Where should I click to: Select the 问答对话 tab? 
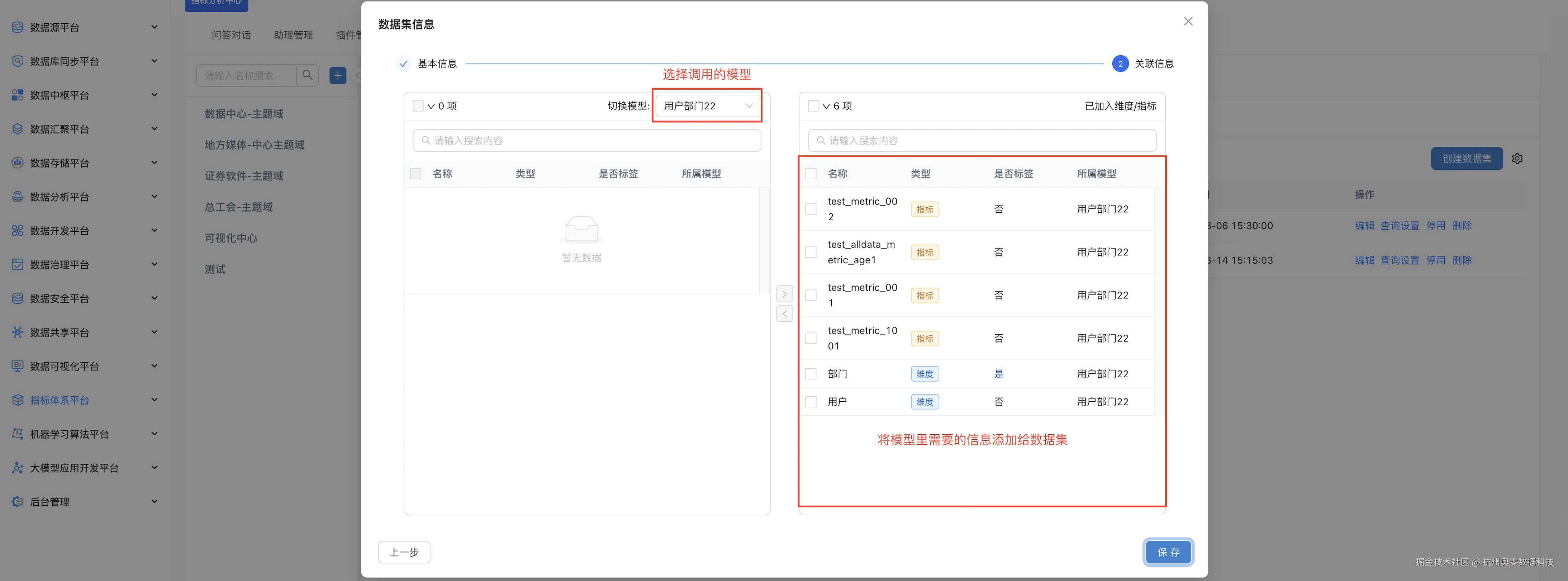pyautogui.click(x=231, y=35)
